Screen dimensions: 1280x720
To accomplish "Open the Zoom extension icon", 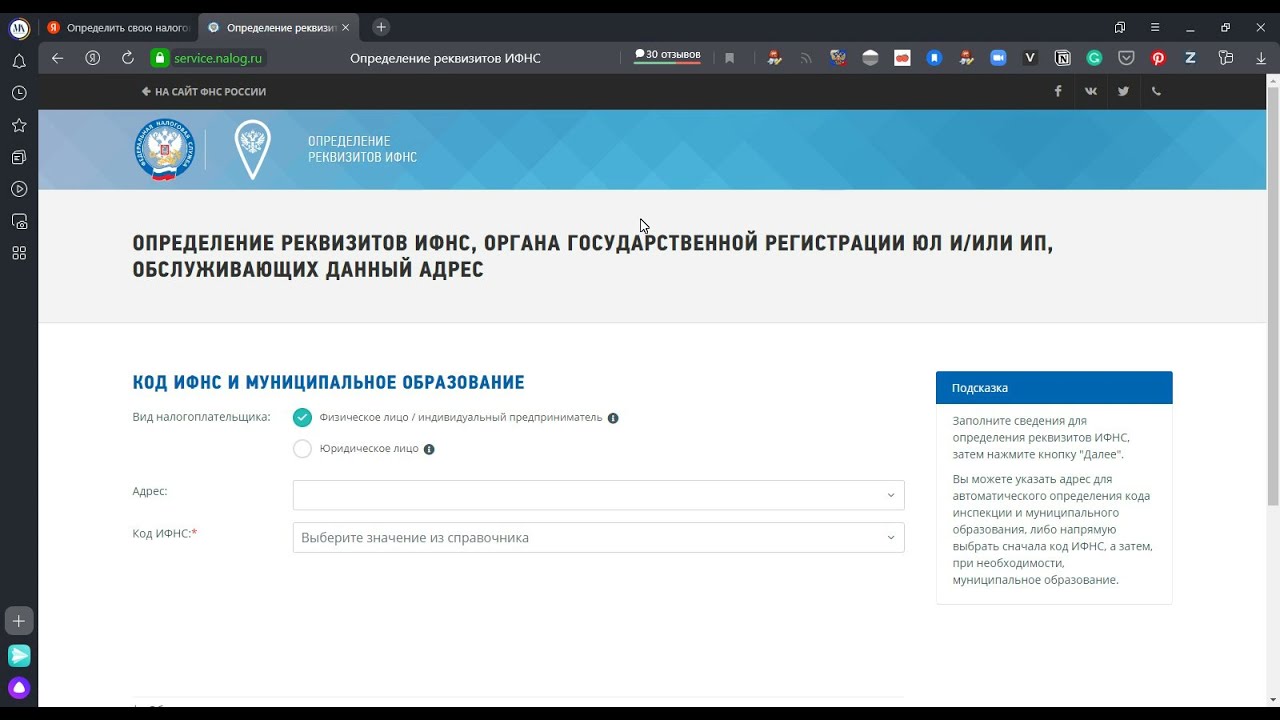I will click(998, 58).
